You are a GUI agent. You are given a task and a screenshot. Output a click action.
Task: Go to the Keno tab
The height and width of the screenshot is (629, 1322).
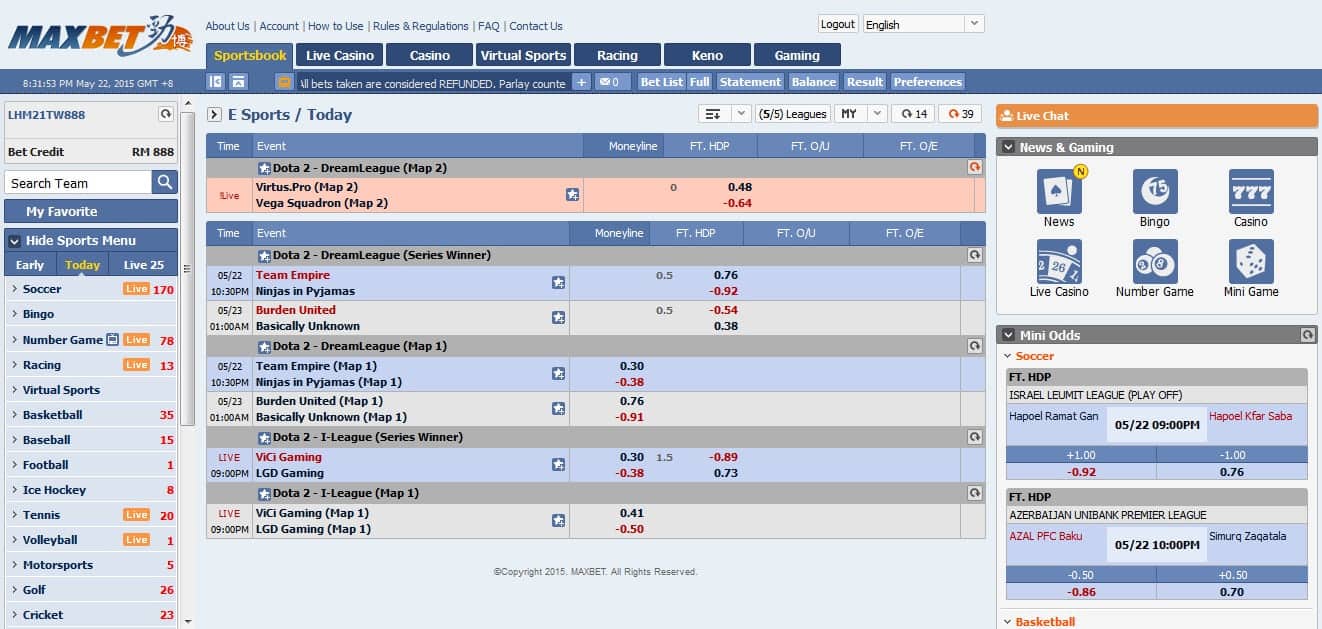[x=707, y=55]
